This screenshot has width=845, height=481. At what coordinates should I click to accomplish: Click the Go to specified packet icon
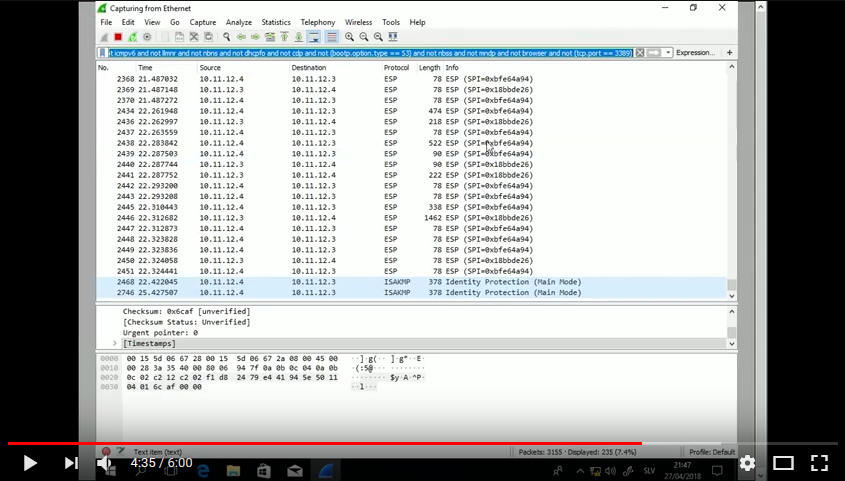[270, 37]
